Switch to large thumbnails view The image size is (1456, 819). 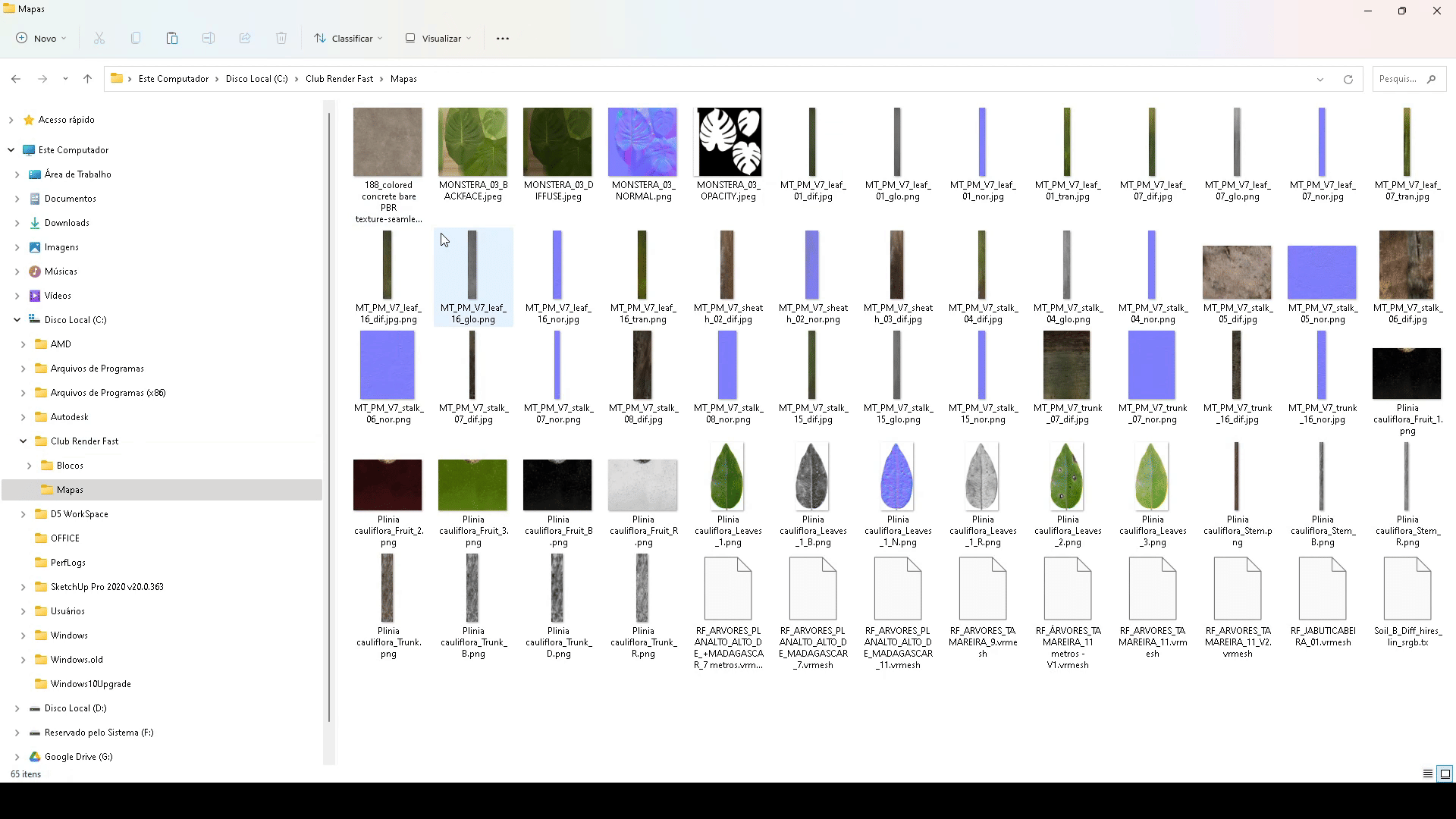(x=1445, y=773)
